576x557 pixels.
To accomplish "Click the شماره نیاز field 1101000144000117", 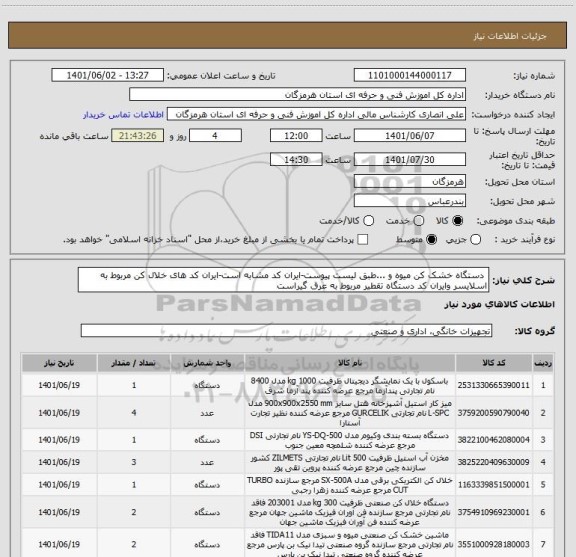I will 410,75.
